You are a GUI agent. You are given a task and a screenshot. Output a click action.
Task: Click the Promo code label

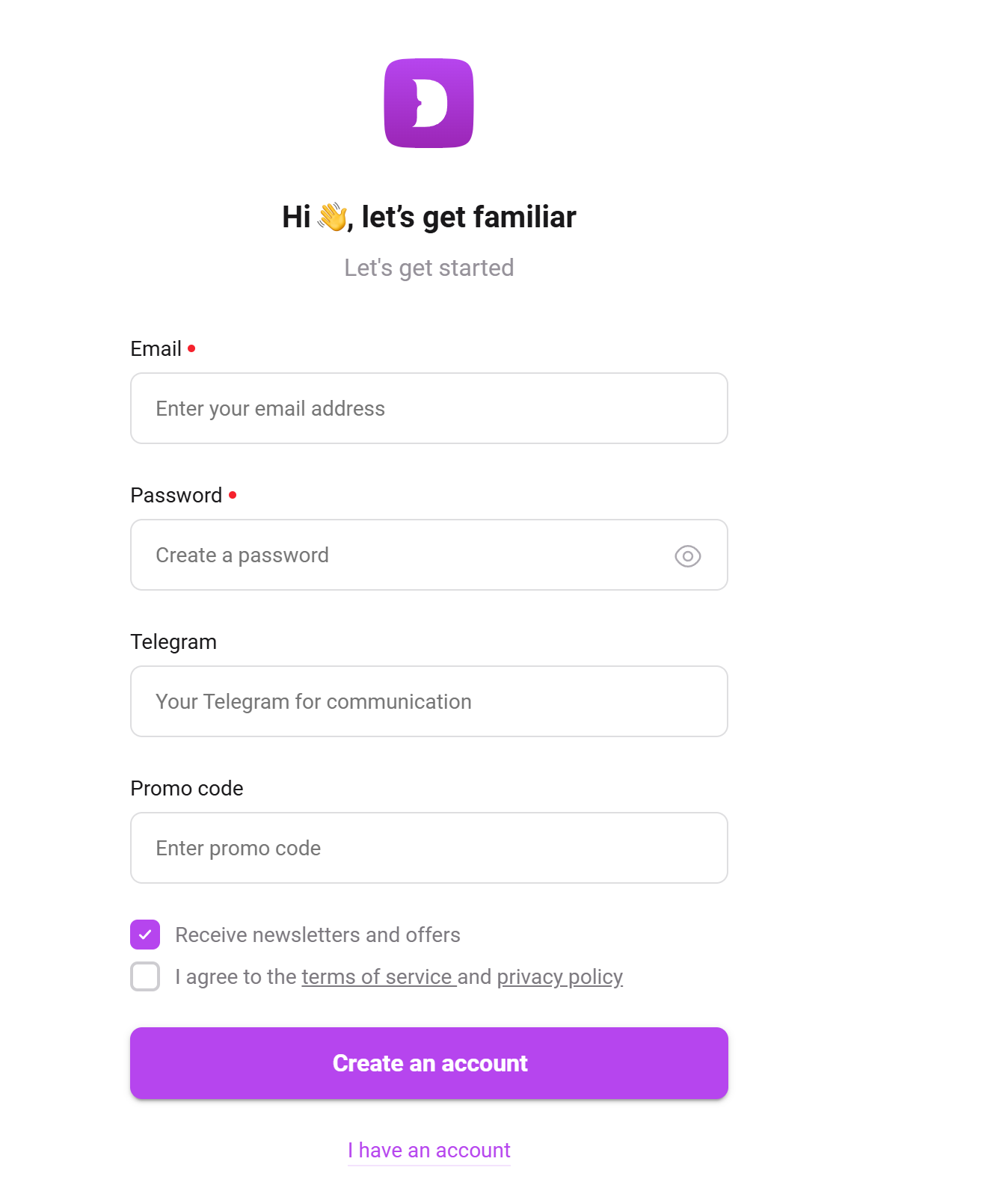coord(187,788)
